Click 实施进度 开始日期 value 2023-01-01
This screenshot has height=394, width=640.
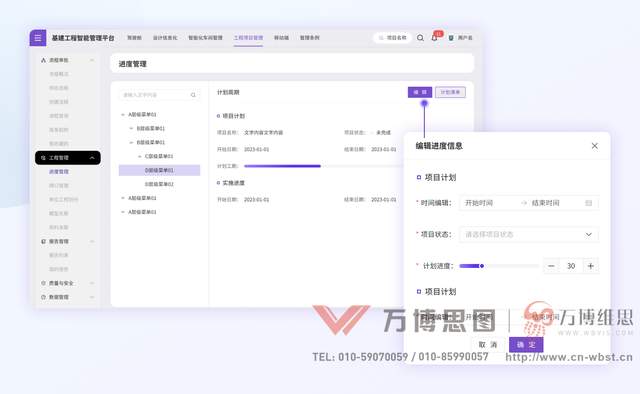[x=256, y=200]
